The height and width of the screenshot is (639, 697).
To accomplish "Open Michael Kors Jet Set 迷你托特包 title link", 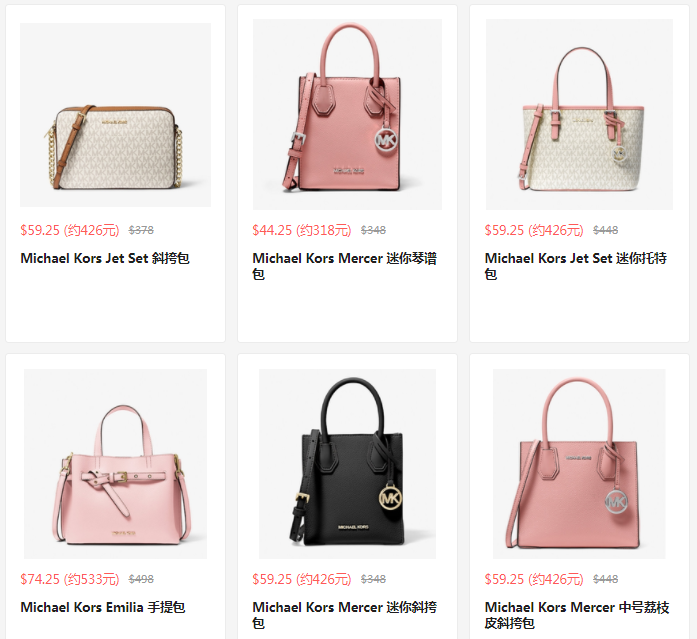I will 576,266.
